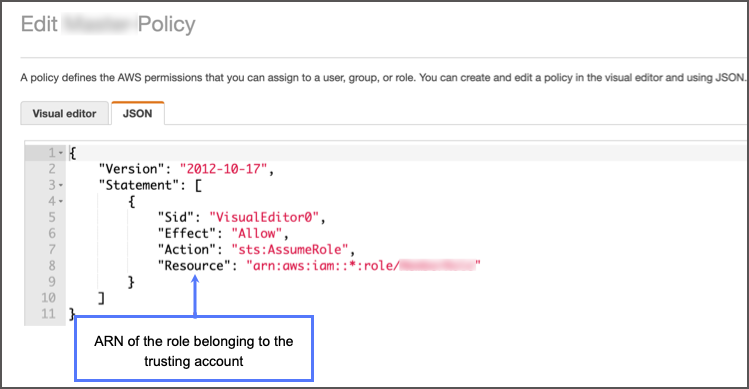Click the "VisualEditor0" value
This screenshot has height=389, width=749.
[x=264, y=217]
